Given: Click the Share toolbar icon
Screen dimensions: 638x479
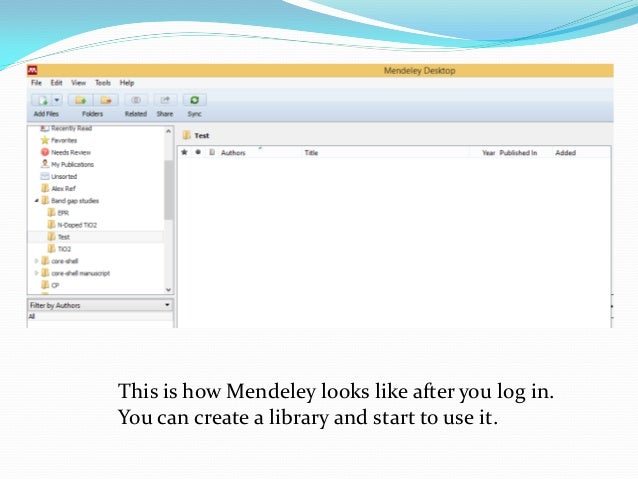Looking at the screenshot, I should click(x=165, y=100).
